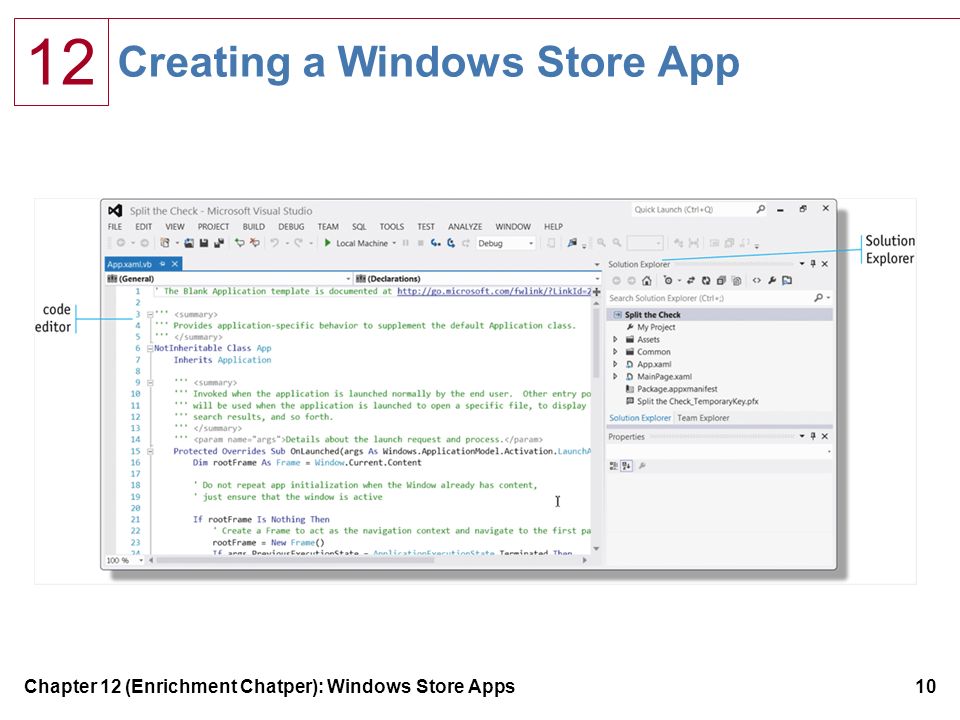This screenshot has height=720, width=960.
Task: Select the Split the Check project node
Action: click(x=719, y=315)
